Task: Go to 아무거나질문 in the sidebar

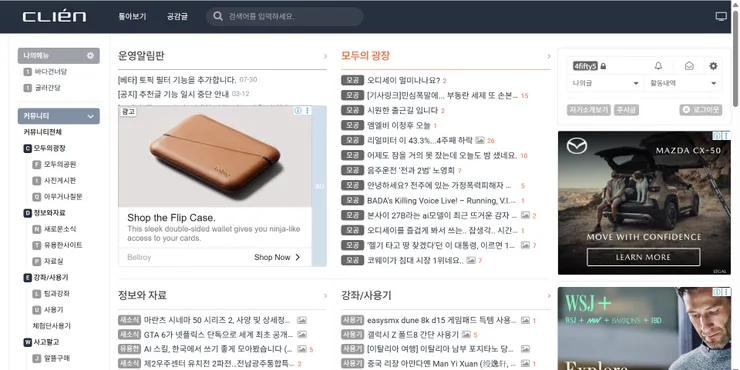Action: tap(63, 197)
